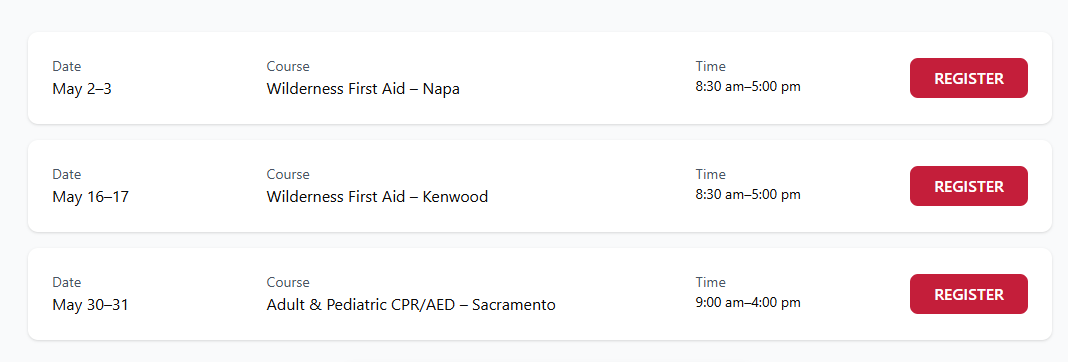Viewport: 1068px width, 362px height.
Task: Click the Date label above May 16–17
Action: tap(67, 175)
